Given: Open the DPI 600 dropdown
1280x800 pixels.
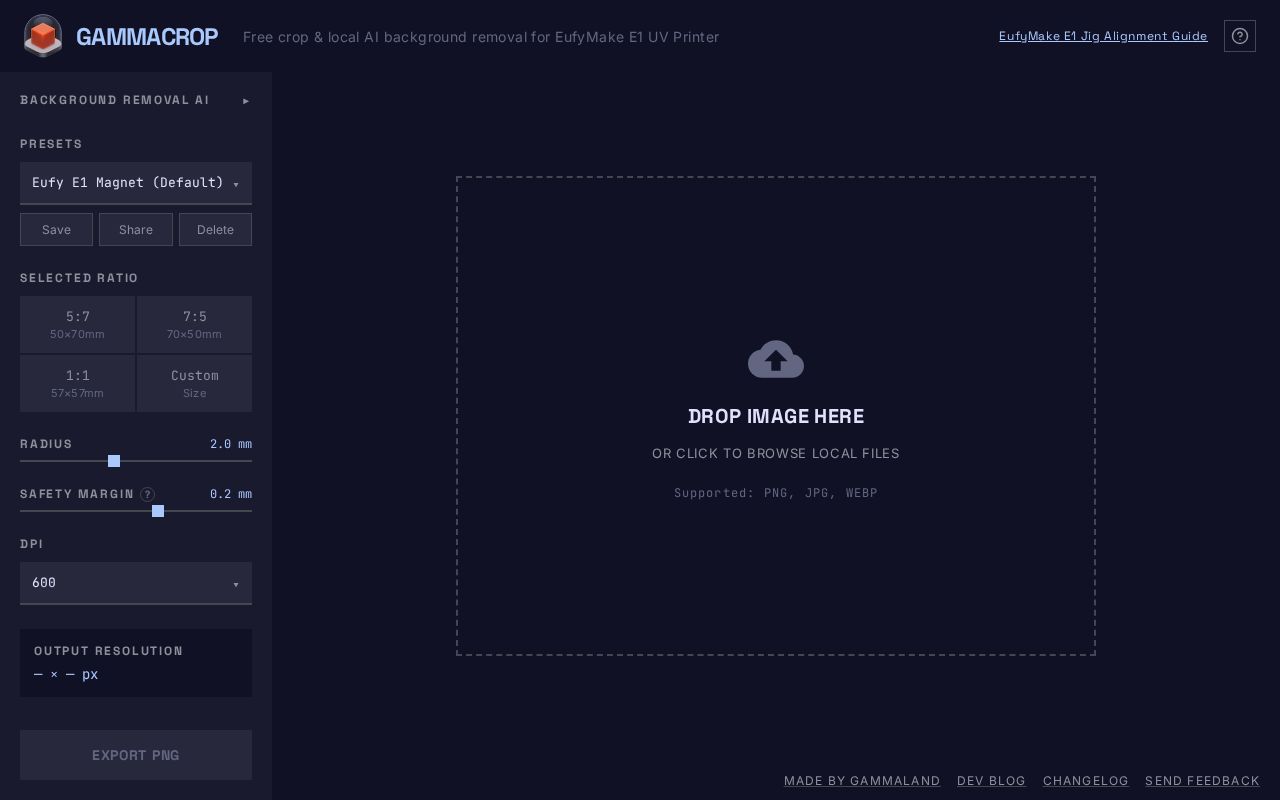Looking at the screenshot, I should click(136, 583).
